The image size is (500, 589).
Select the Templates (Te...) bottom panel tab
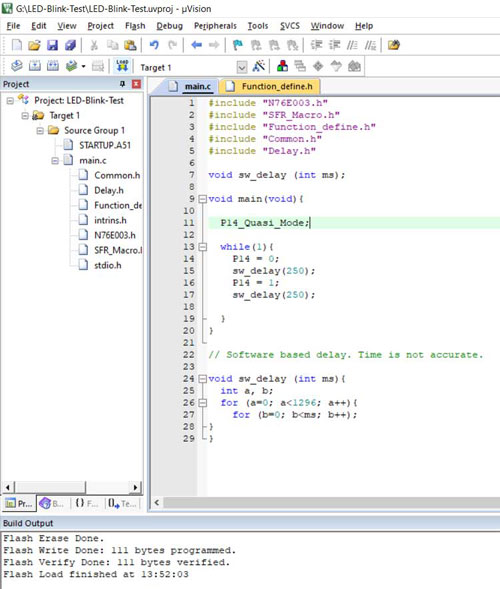(x=121, y=504)
